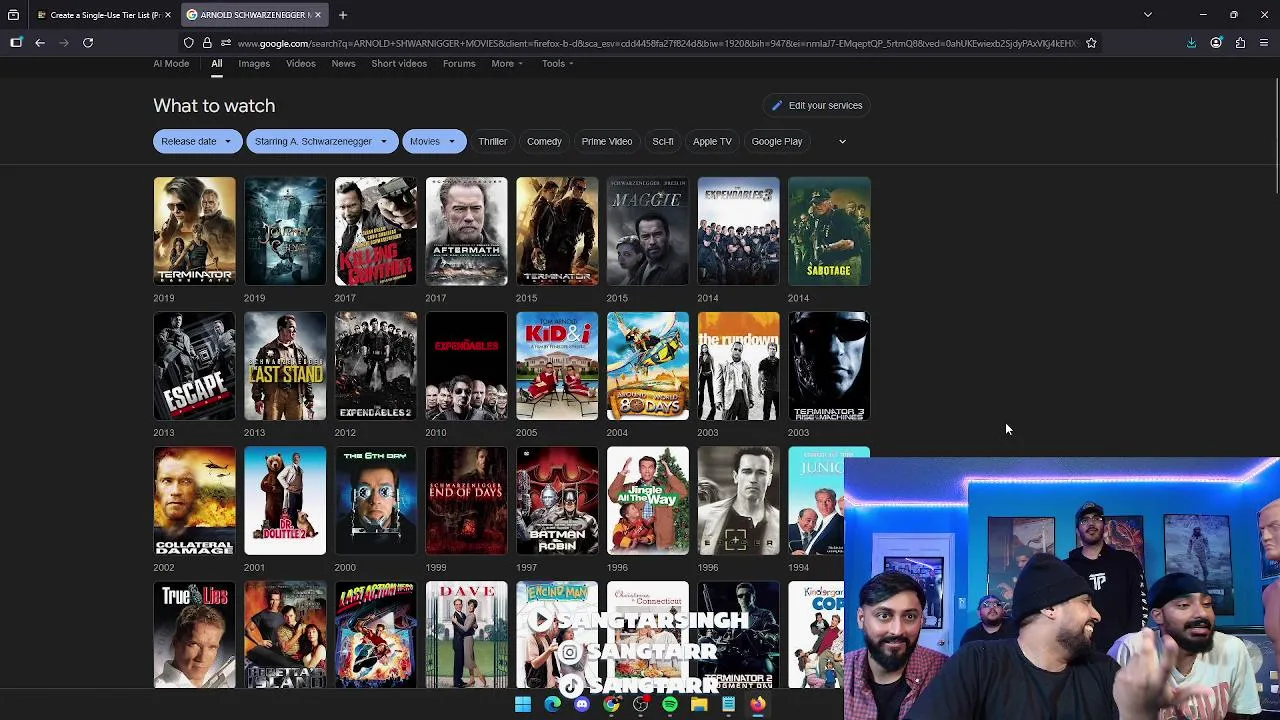This screenshot has width=1280, height=720.
Task: Close the Create a Single-Use Tier List tab
Action: [x=167, y=15]
